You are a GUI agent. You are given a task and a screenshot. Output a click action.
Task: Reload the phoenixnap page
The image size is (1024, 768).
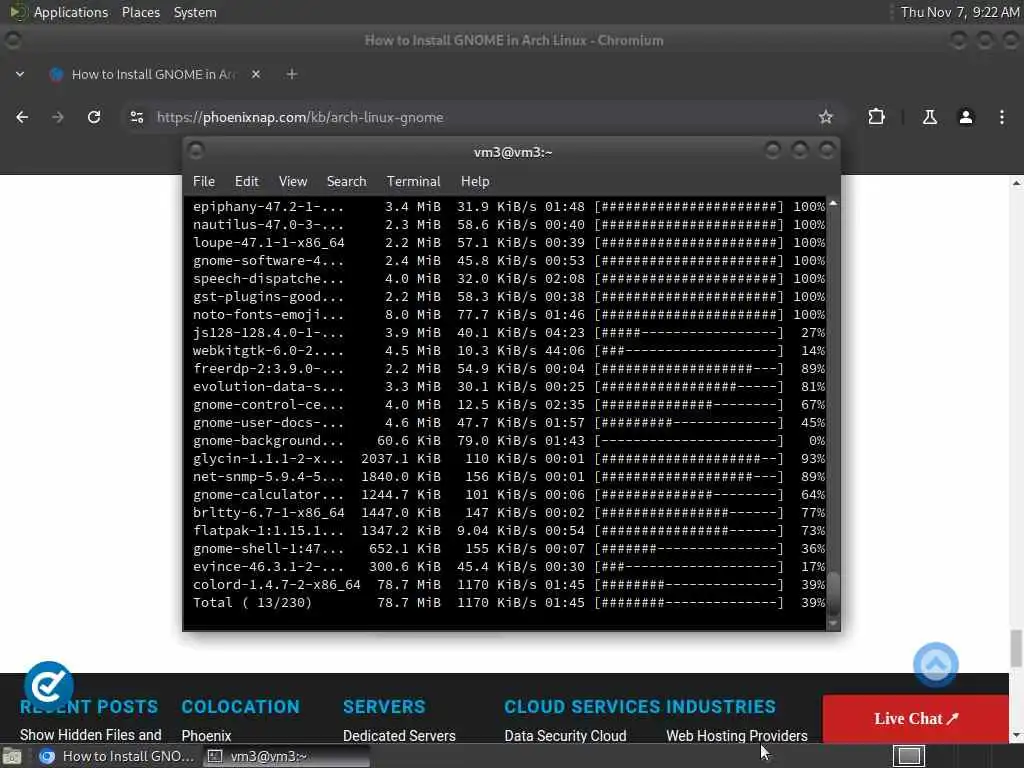94,117
